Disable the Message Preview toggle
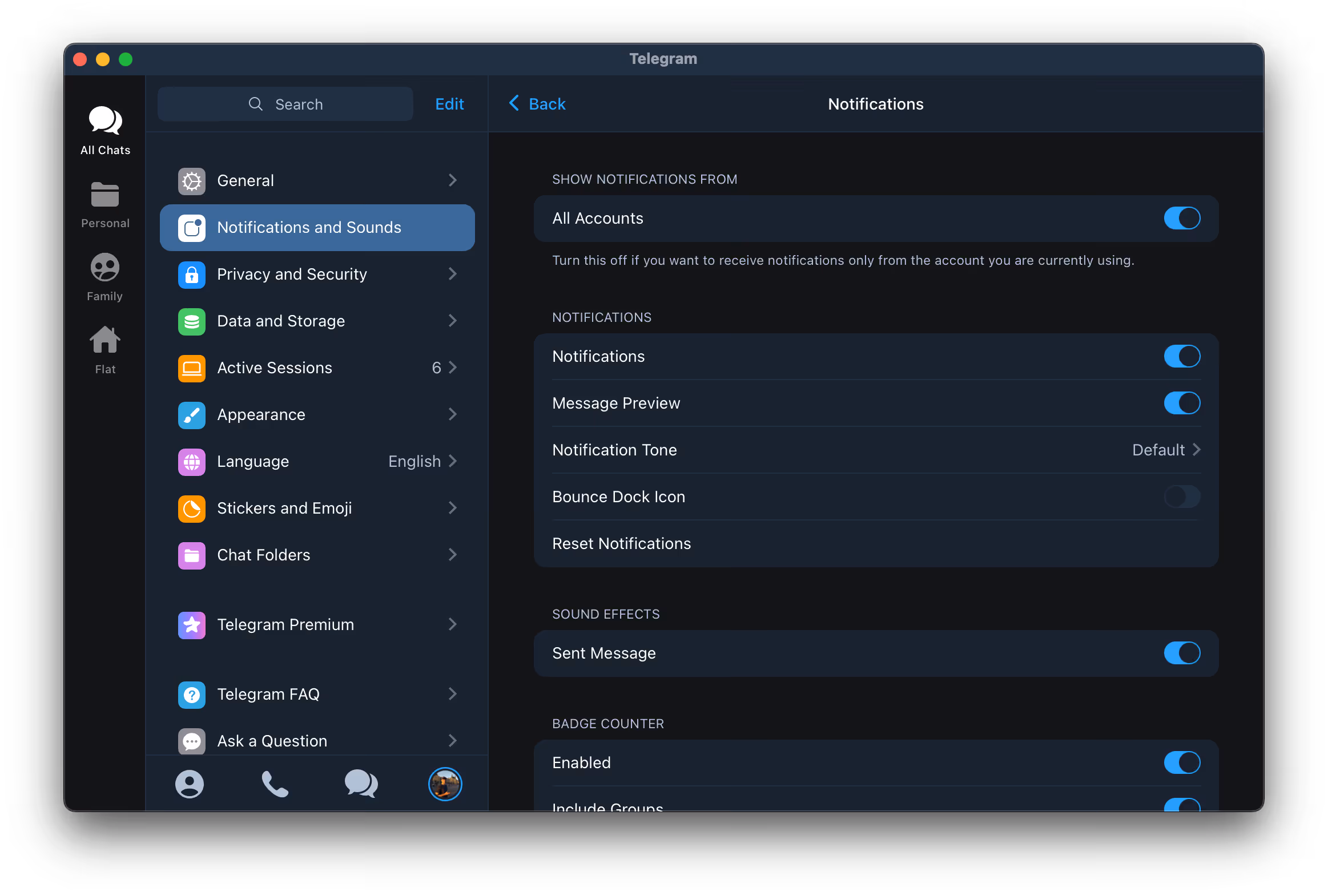Viewport: 1328px width, 896px height. coord(1181,403)
